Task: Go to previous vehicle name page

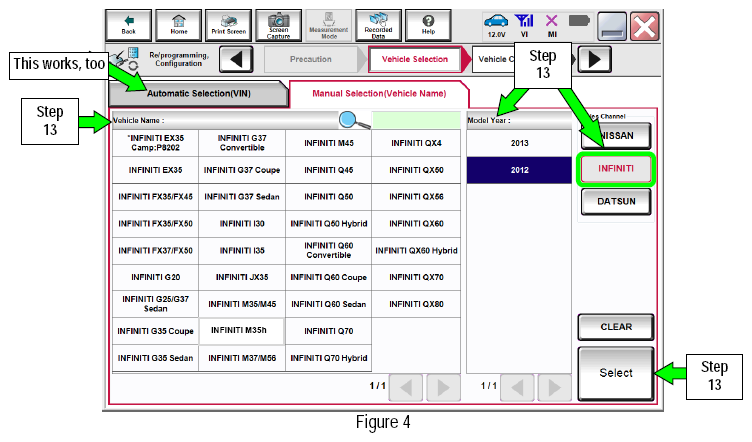Action: click(x=406, y=387)
